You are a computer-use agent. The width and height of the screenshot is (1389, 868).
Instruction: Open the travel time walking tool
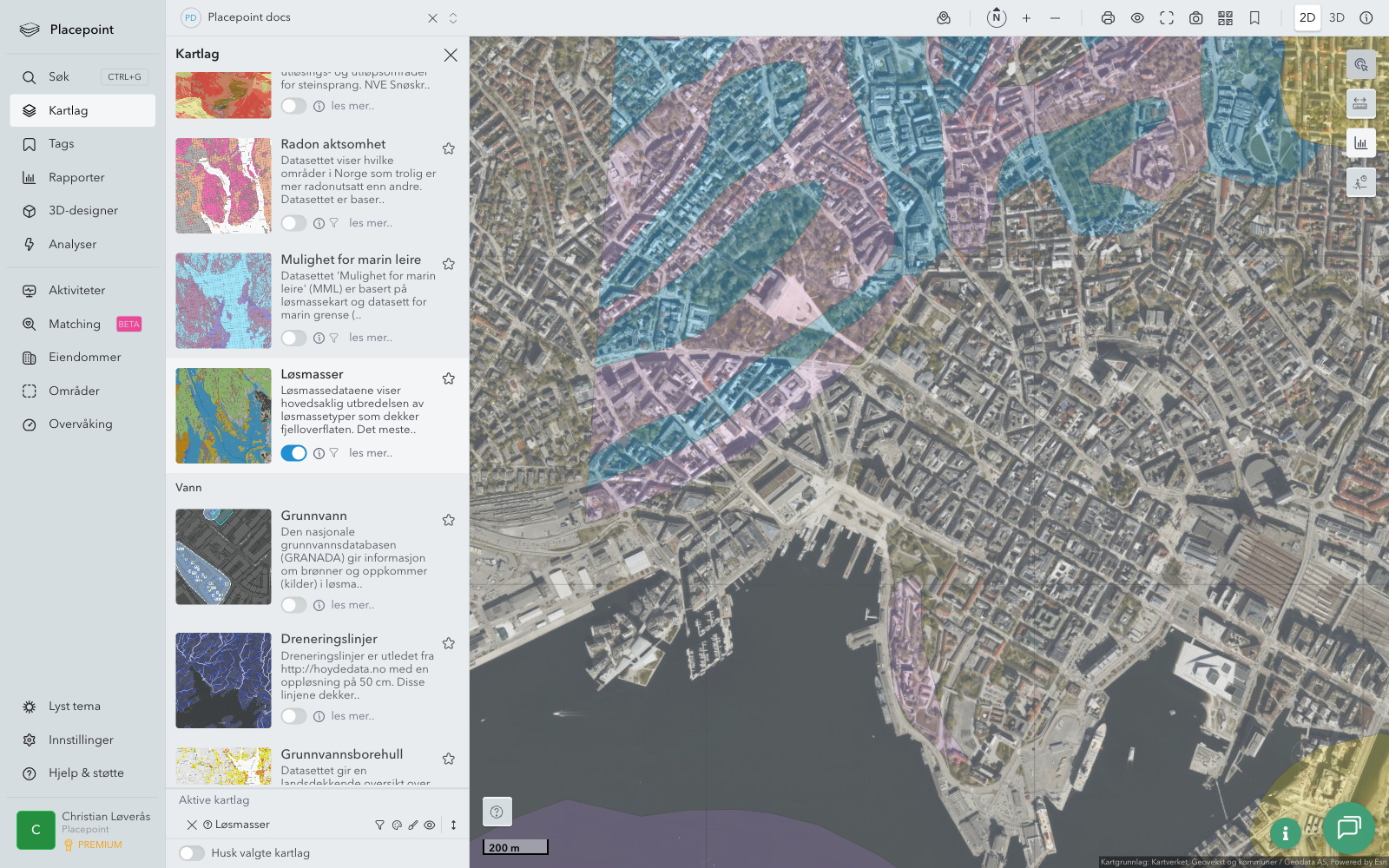1360,181
